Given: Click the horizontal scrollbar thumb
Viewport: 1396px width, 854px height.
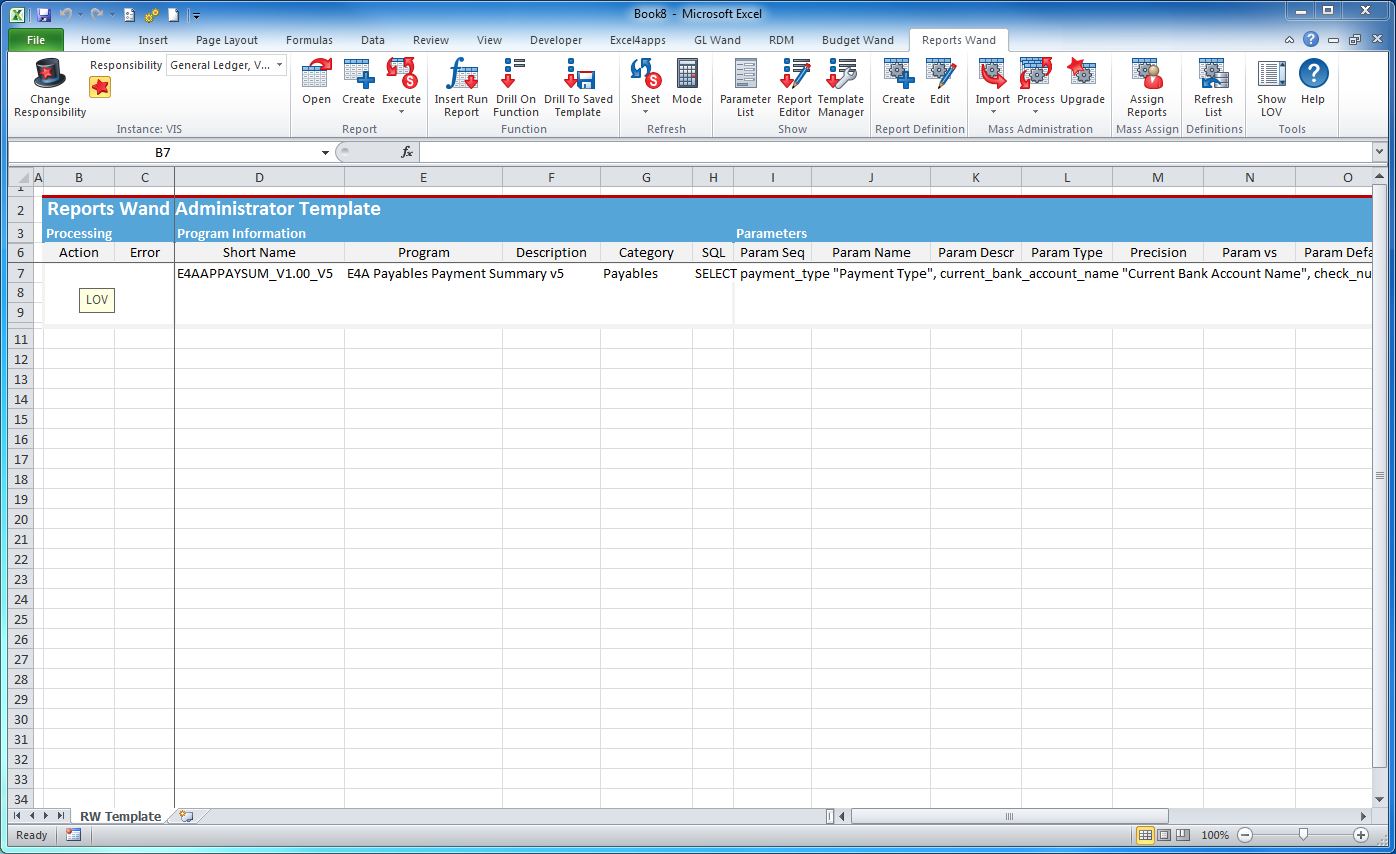Looking at the screenshot, I should pos(1009,816).
